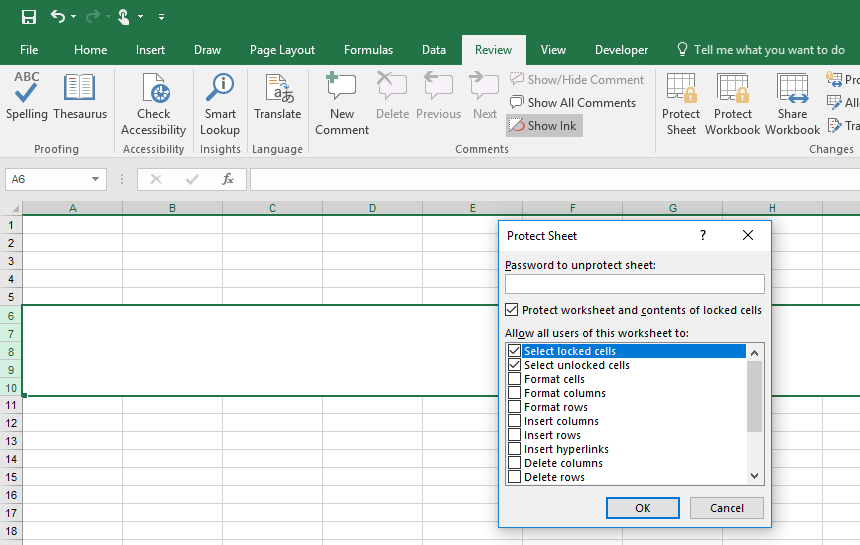Screen dimensions: 860x545
Task: Click in the password to unprotect field
Action: [634, 284]
